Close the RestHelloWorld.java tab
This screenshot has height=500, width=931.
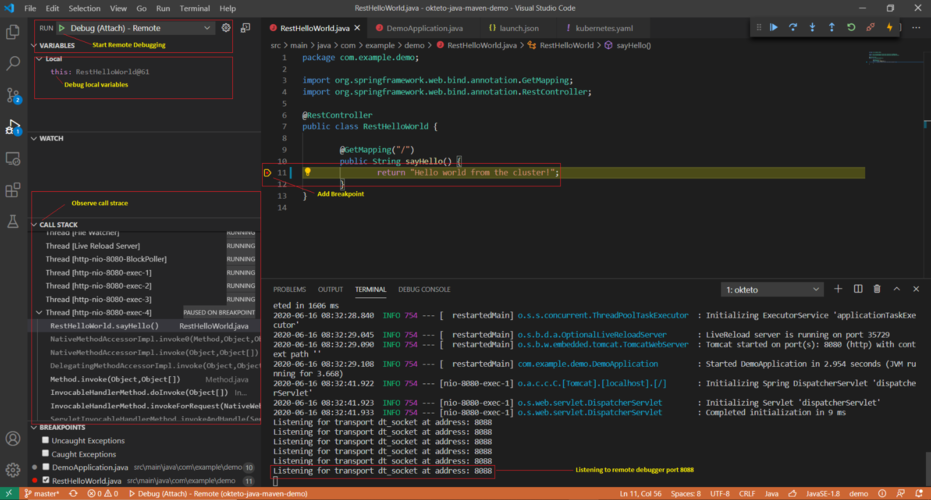(357, 28)
